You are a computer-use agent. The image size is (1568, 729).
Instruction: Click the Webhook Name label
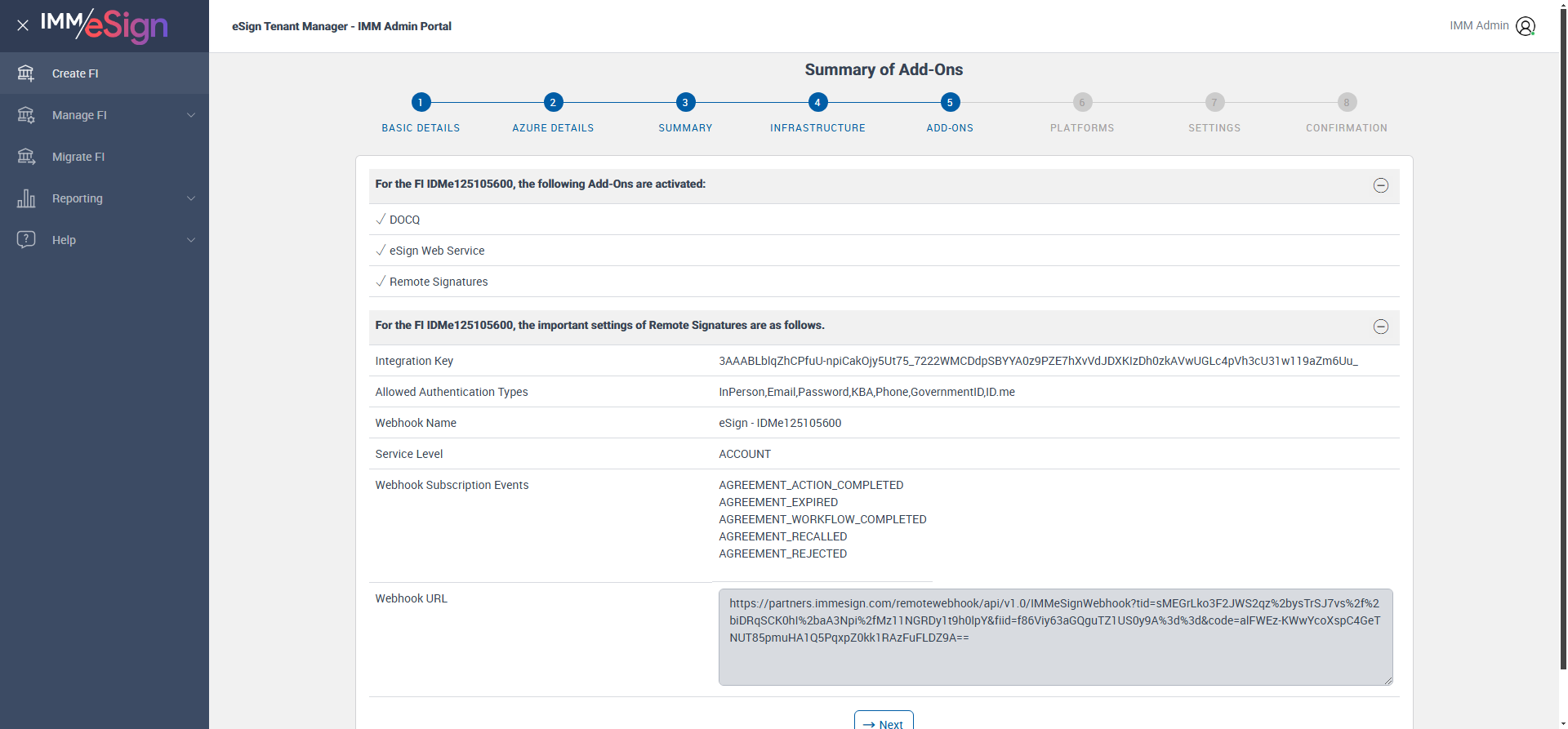tap(416, 423)
